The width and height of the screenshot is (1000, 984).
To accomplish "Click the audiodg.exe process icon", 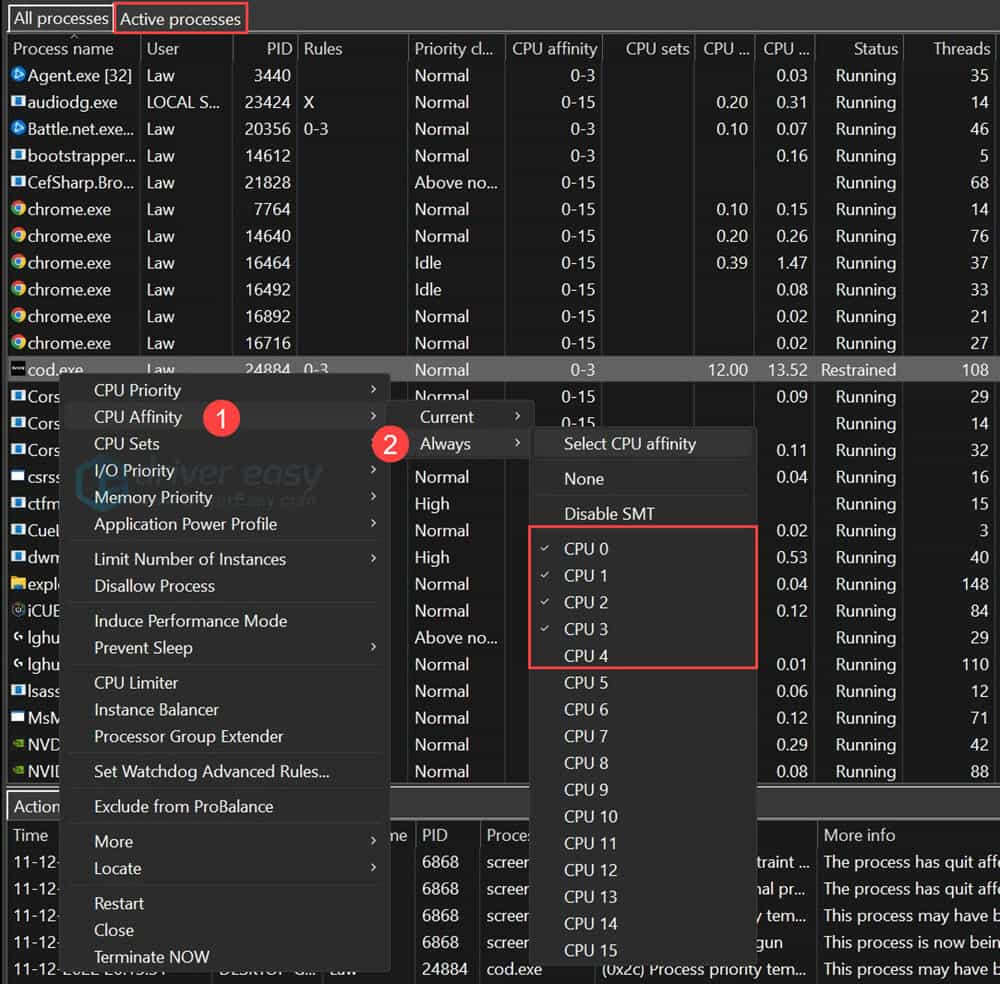I will click(x=18, y=102).
